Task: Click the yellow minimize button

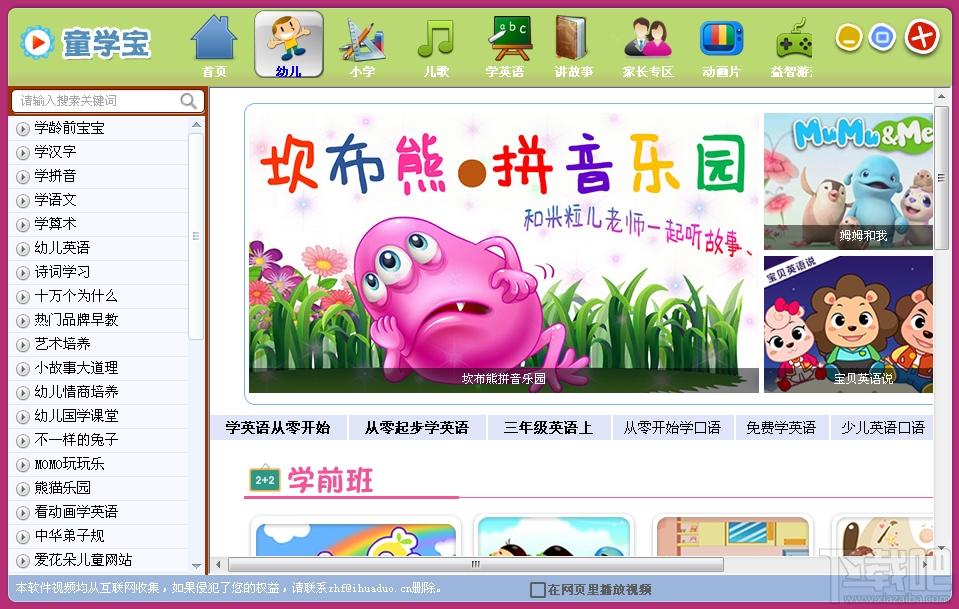Action: point(848,38)
